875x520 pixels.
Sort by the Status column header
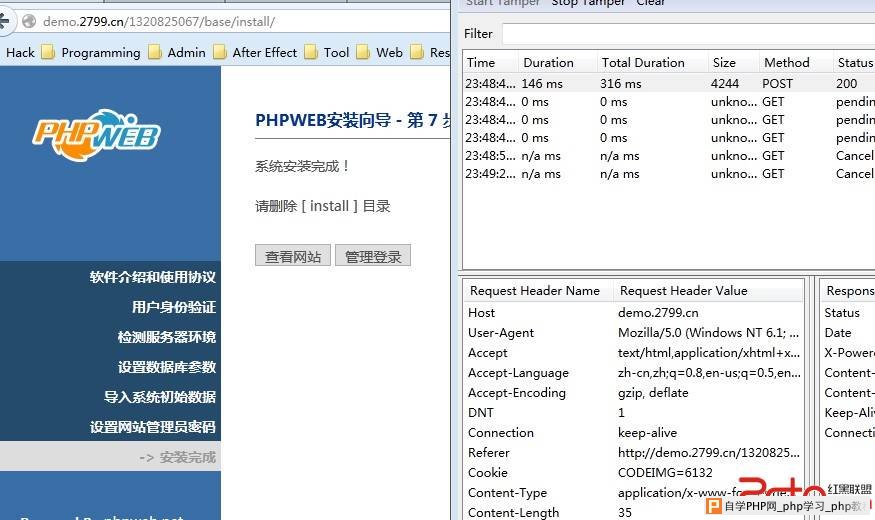point(854,62)
